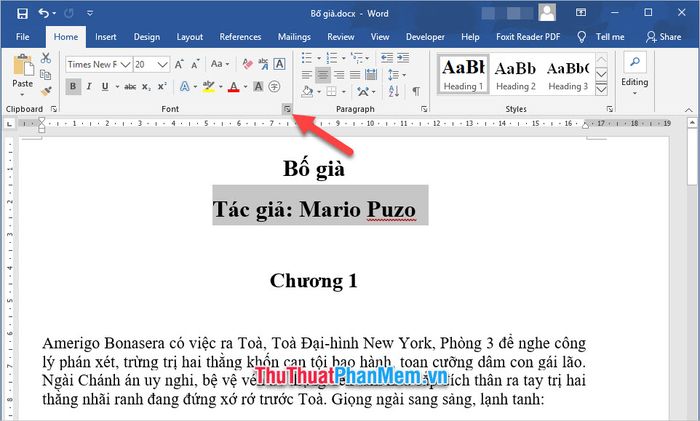Open the font size dropdown
Screen dimensions: 700x421
click(162, 65)
